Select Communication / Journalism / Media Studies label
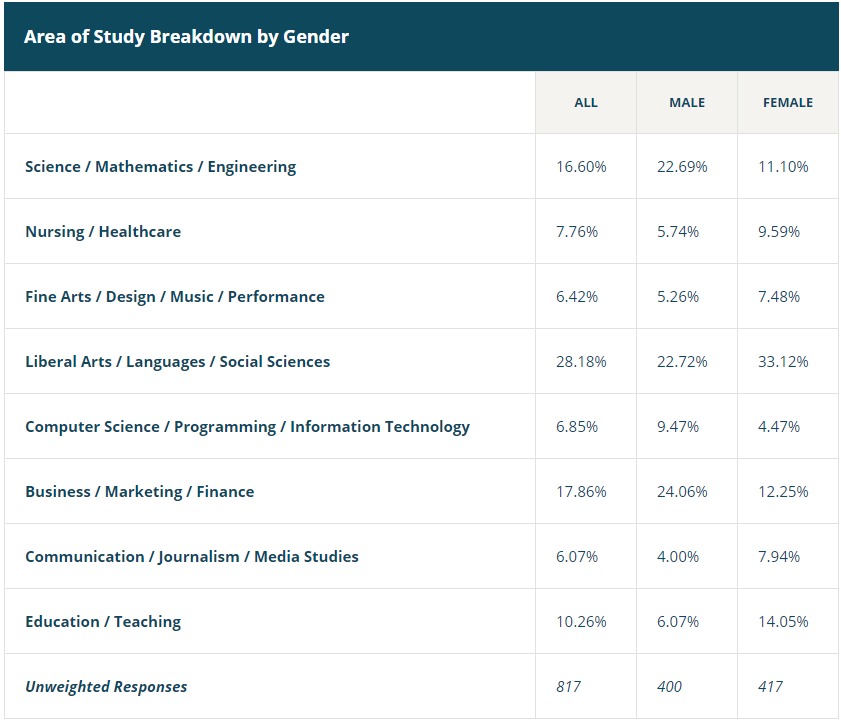This screenshot has height=721, width=841. (191, 557)
